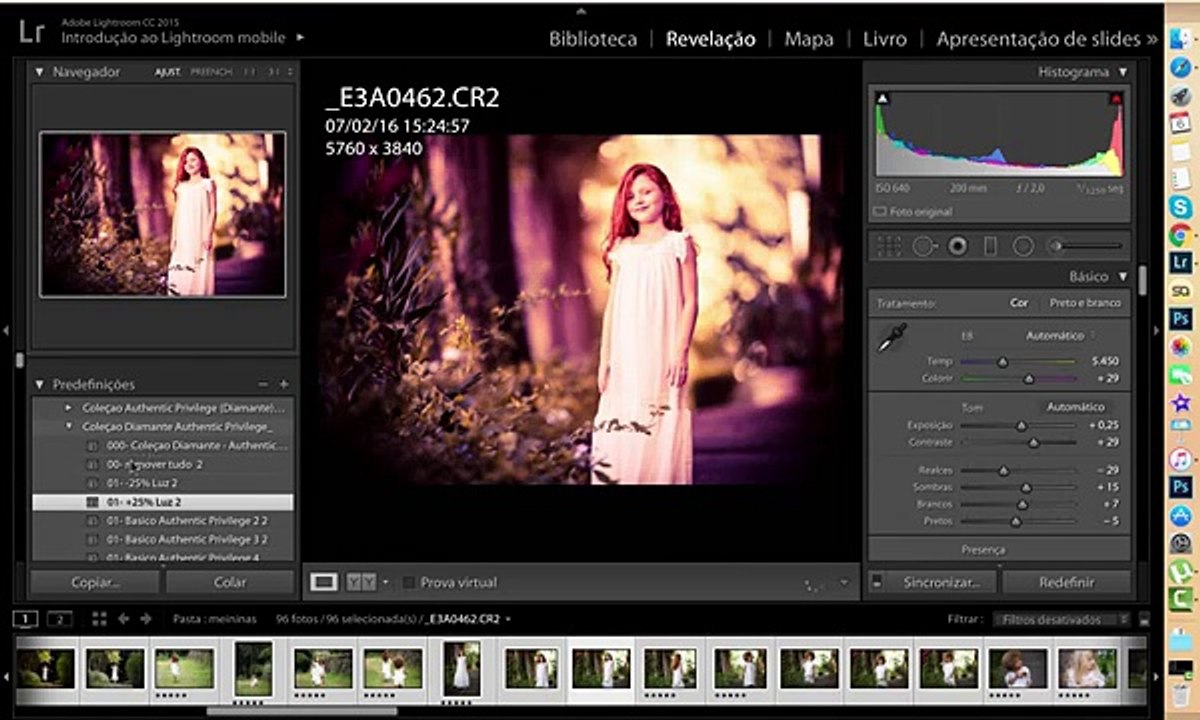Select main window display button 1
The width and height of the screenshot is (1200, 720).
26,619
